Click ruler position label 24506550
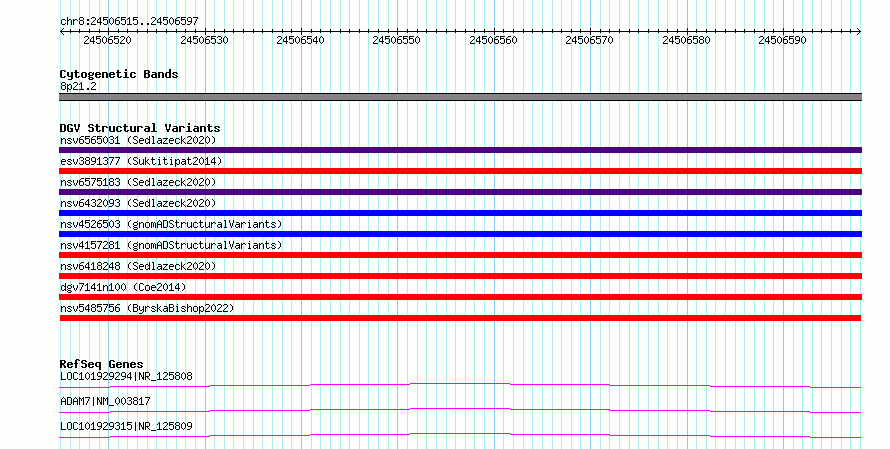This screenshot has width=890, height=449. 396,40
